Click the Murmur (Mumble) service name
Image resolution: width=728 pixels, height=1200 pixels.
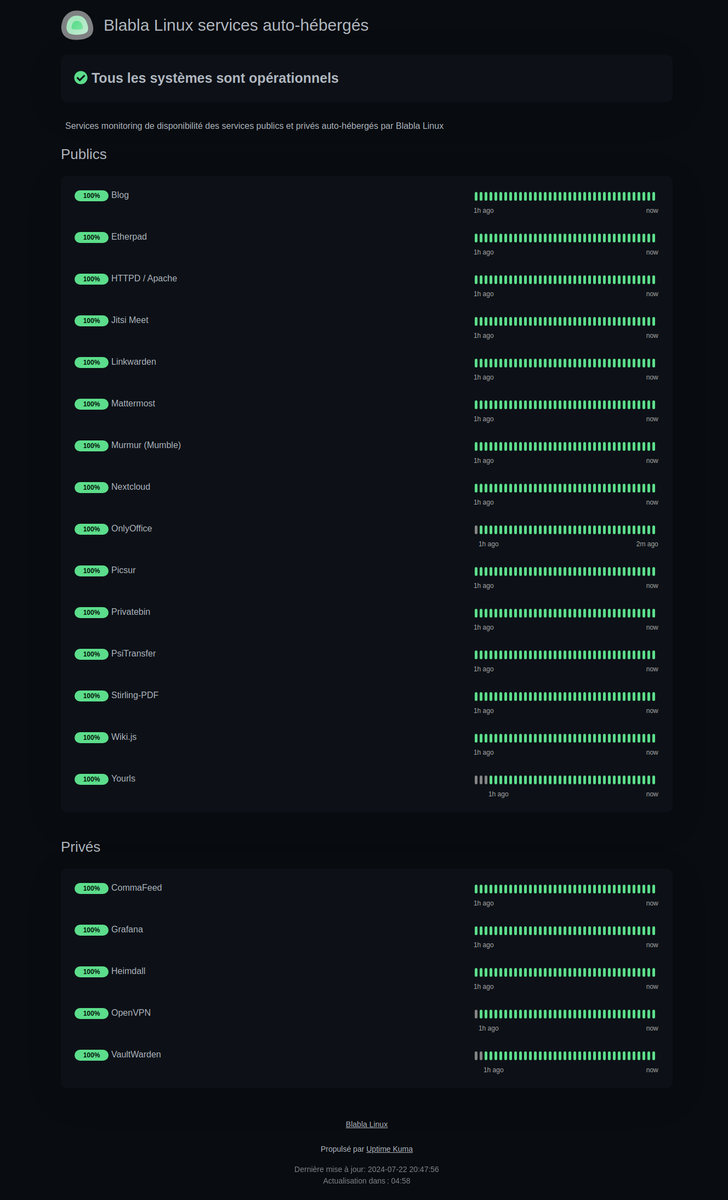pyautogui.click(x=146, y=445)
